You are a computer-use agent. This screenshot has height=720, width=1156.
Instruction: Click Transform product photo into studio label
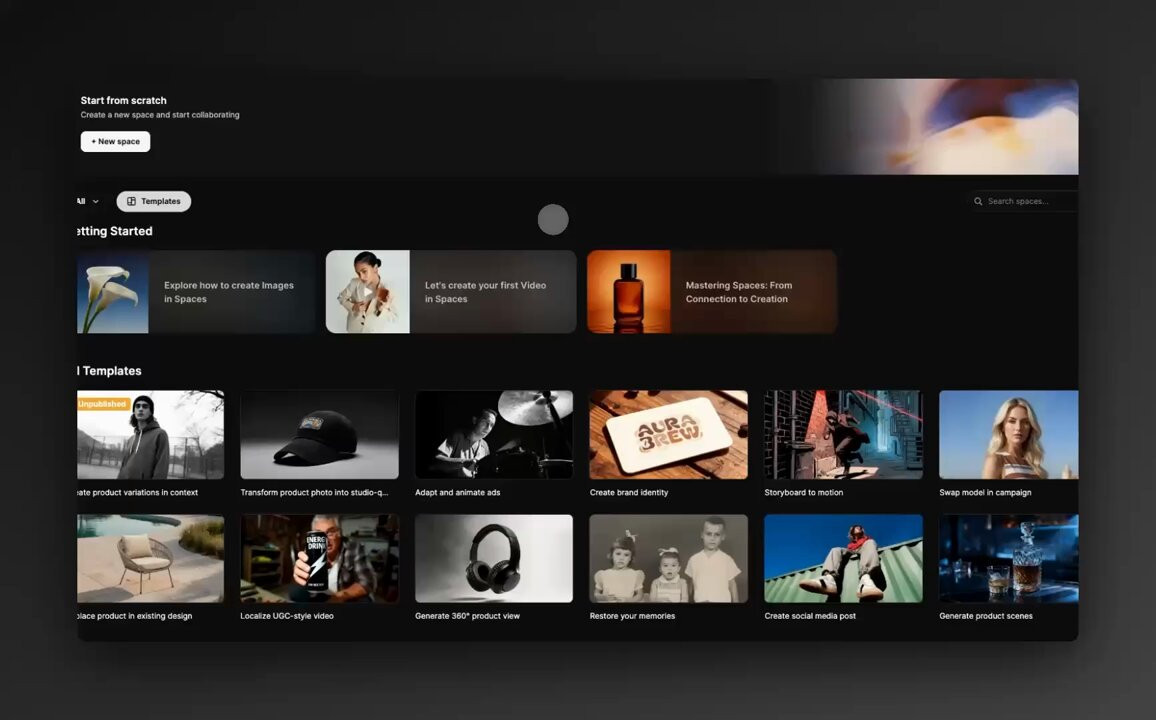314,492
